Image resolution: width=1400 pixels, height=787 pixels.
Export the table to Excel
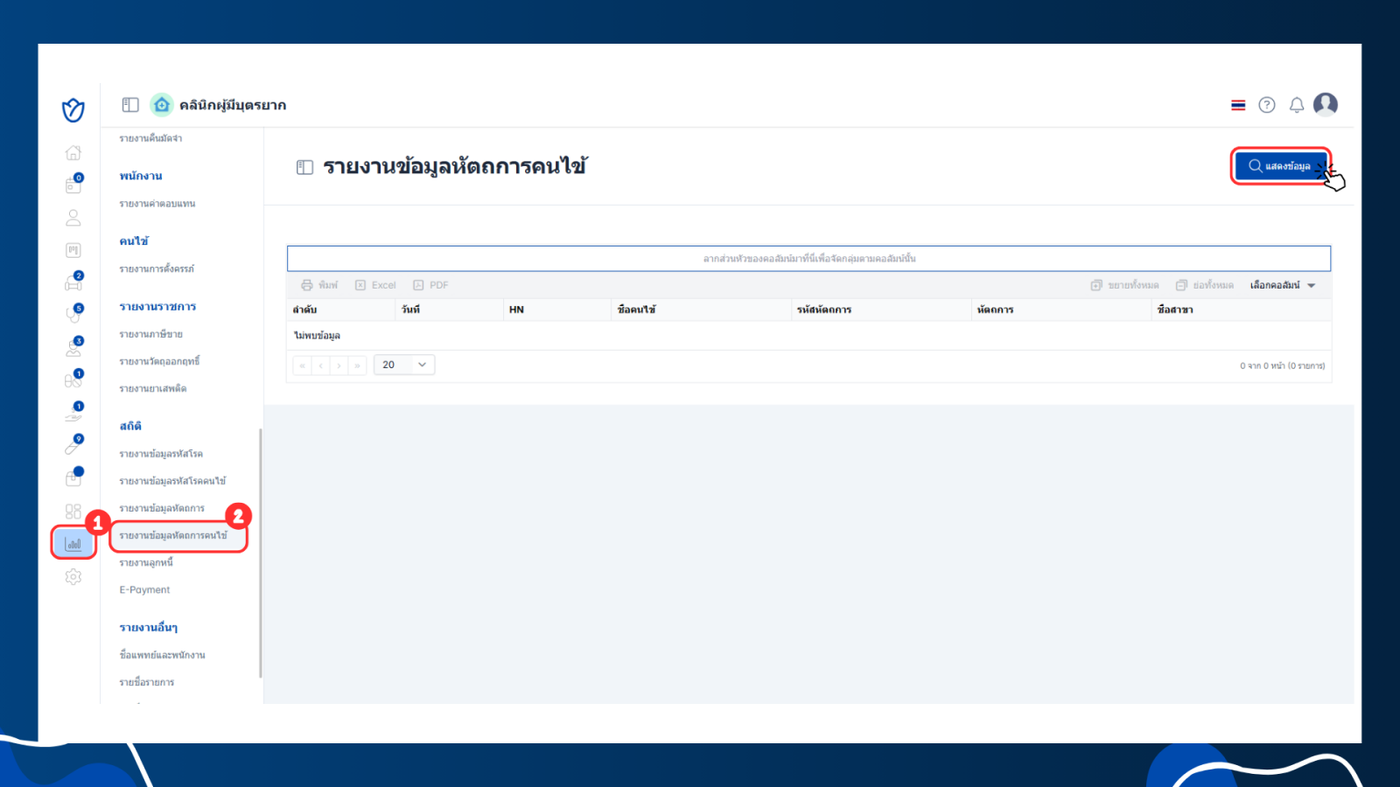[376, 285]
